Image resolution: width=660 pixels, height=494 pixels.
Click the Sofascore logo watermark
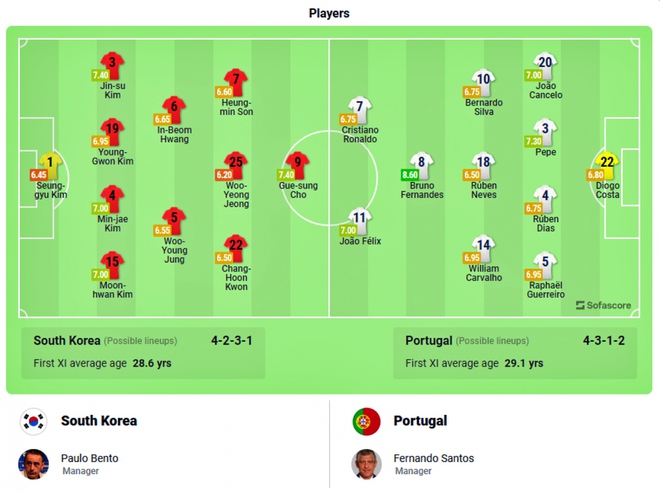click(604, 305)
